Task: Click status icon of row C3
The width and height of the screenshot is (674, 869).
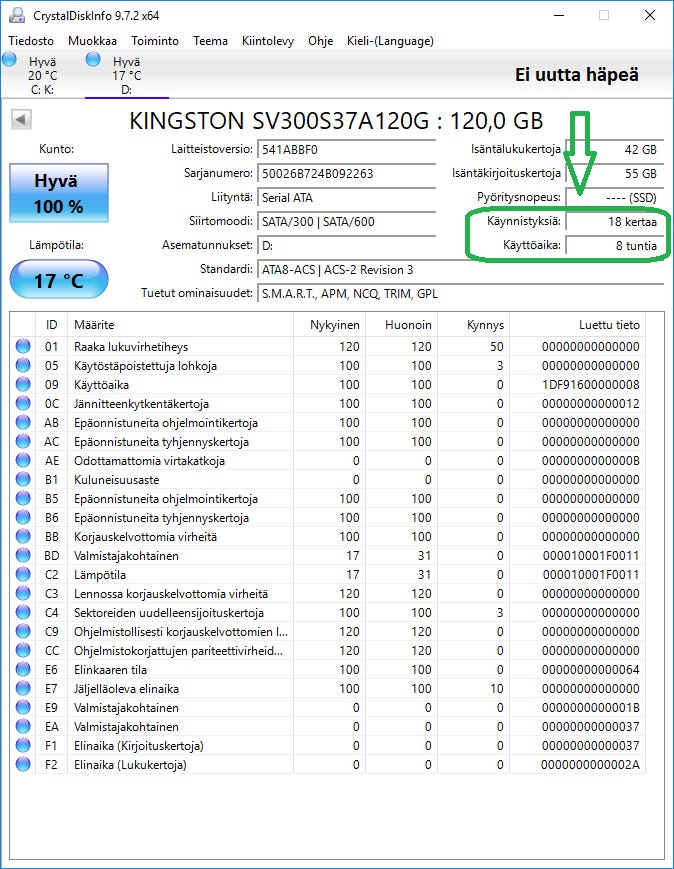Action: [x=23, y=594]
